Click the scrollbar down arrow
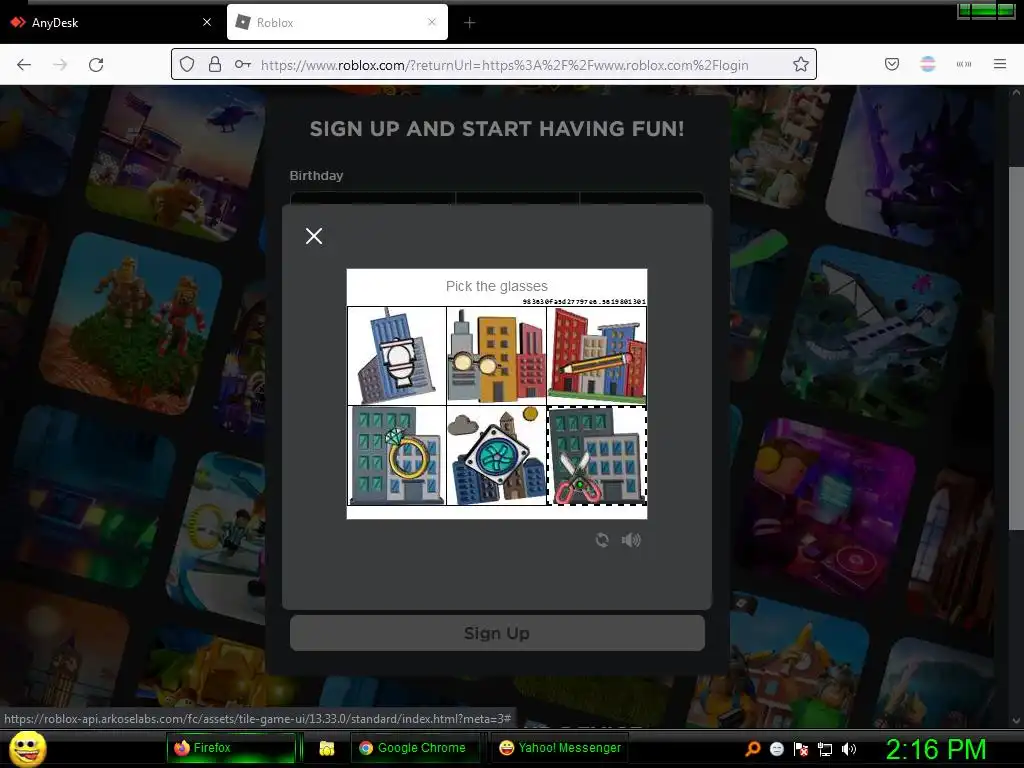Viewport: 1024px width, 768px height. [1016, 721]
